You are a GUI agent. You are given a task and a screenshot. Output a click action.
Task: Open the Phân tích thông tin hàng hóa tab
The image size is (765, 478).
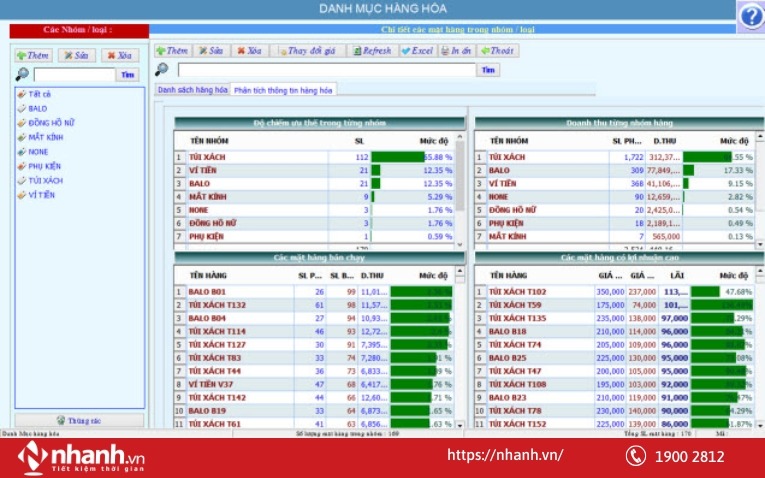coord(284,90)
